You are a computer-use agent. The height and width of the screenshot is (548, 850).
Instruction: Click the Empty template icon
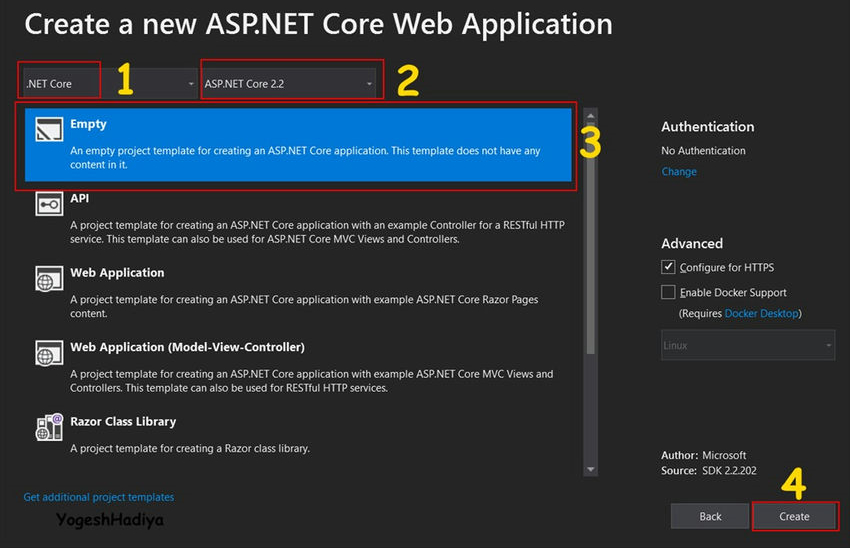(49, 130)
